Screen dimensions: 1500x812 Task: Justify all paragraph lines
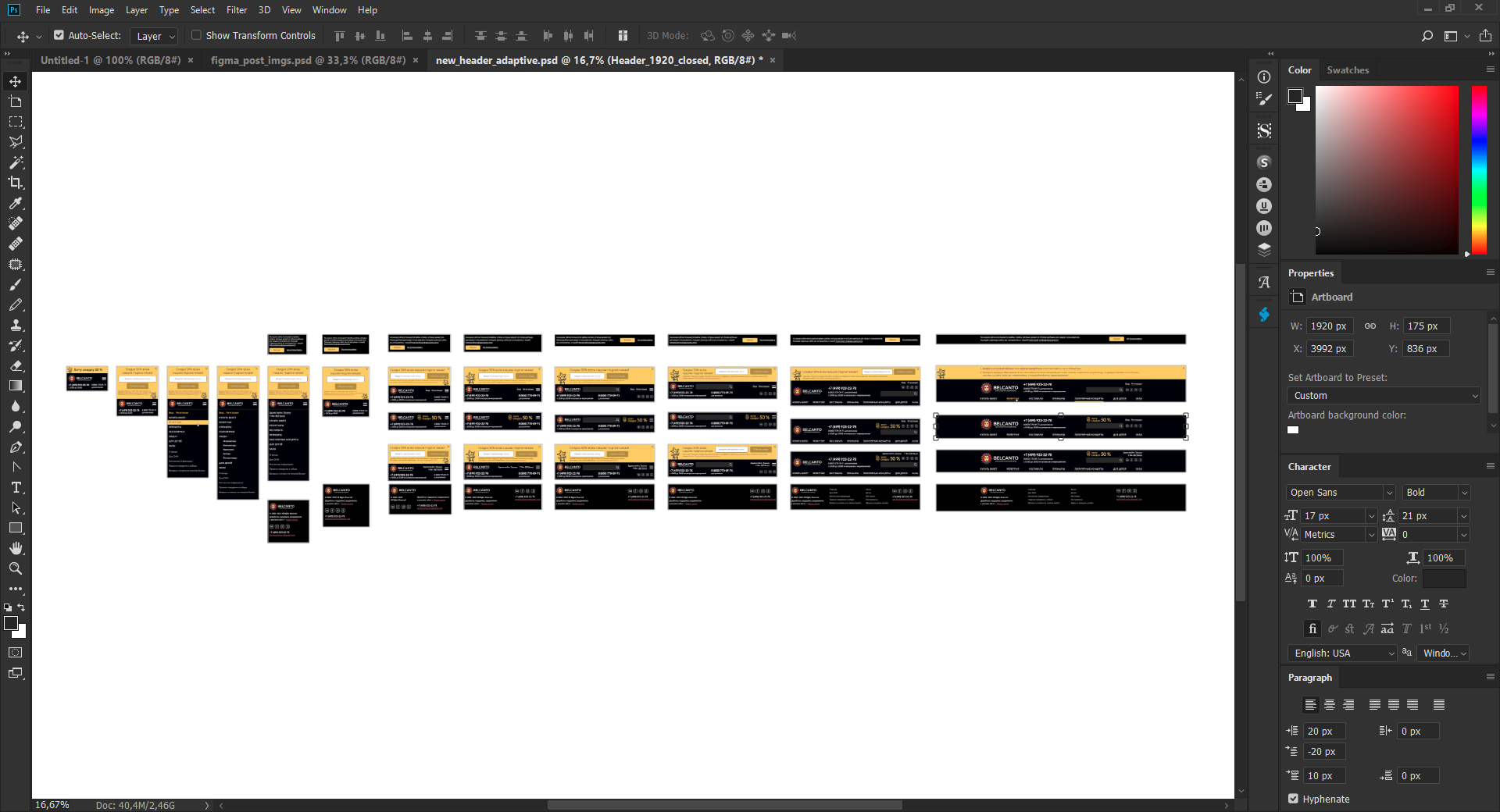[1439, 704]
